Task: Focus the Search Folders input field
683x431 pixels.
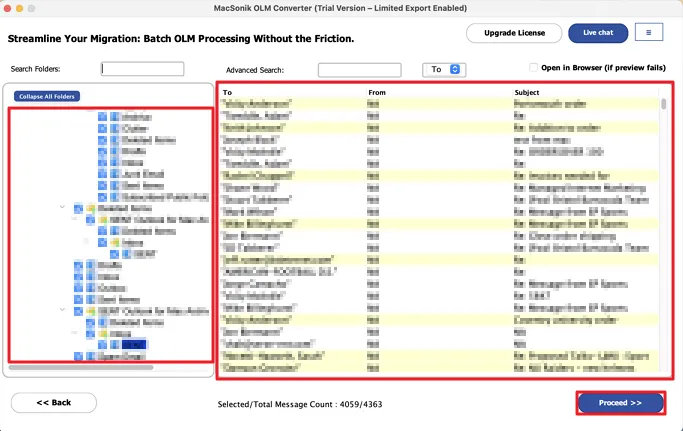Action: (x=142, y=69)
